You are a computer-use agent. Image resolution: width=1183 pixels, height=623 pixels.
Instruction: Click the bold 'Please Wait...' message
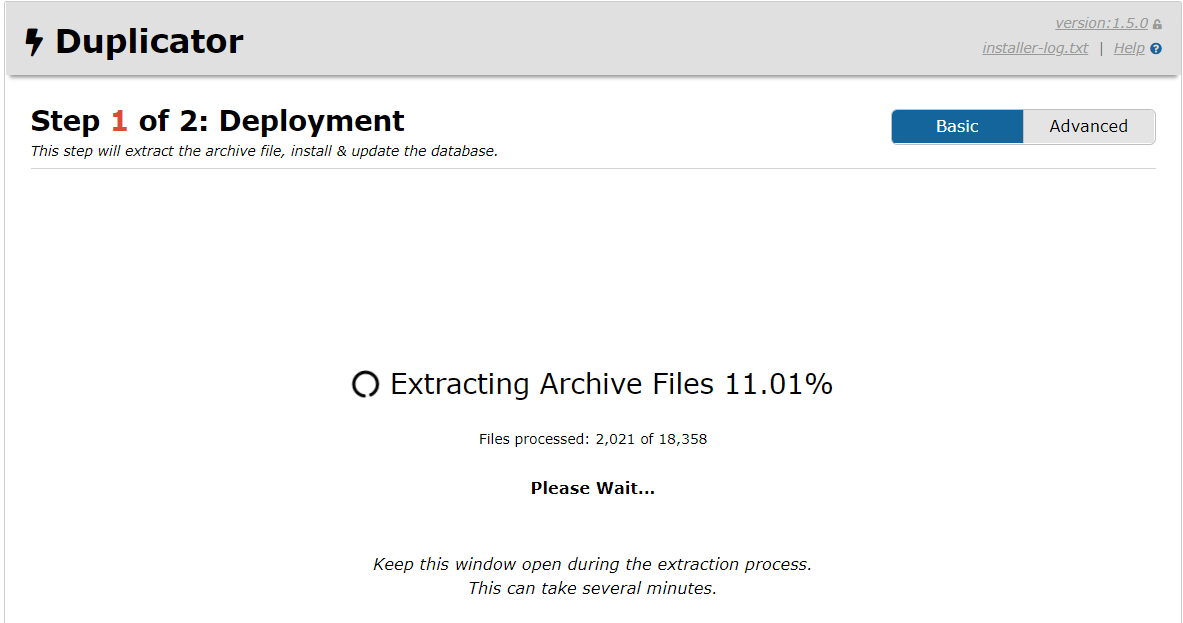(592, 489)
